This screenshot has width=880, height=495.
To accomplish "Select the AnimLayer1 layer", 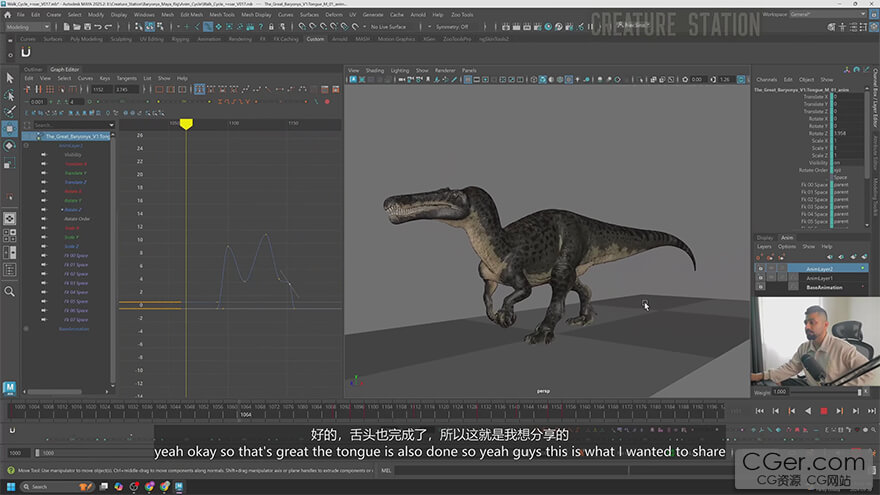I will pyautogui.click(x=819, y=278).
